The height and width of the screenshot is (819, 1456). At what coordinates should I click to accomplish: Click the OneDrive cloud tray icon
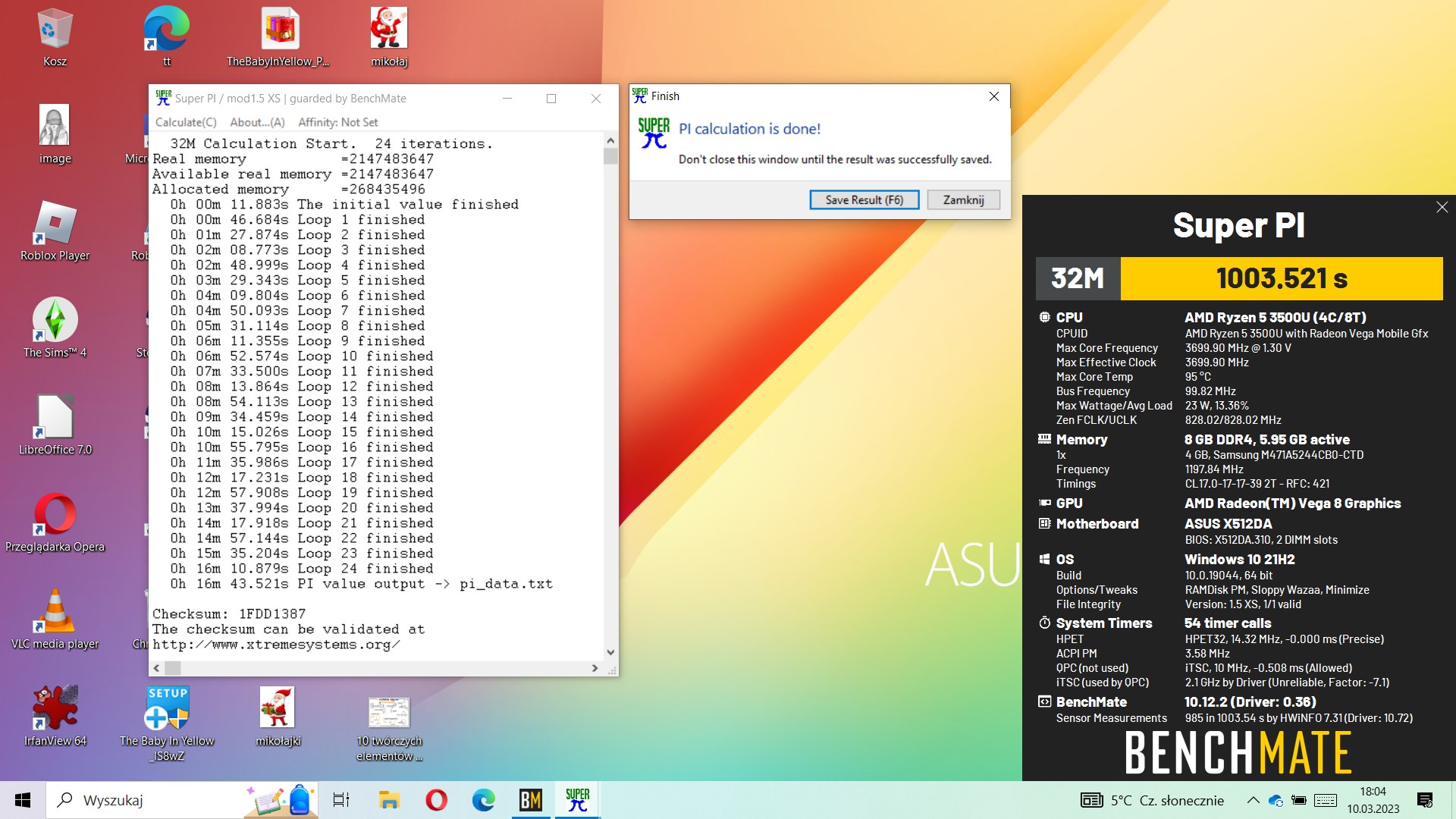1276,800
